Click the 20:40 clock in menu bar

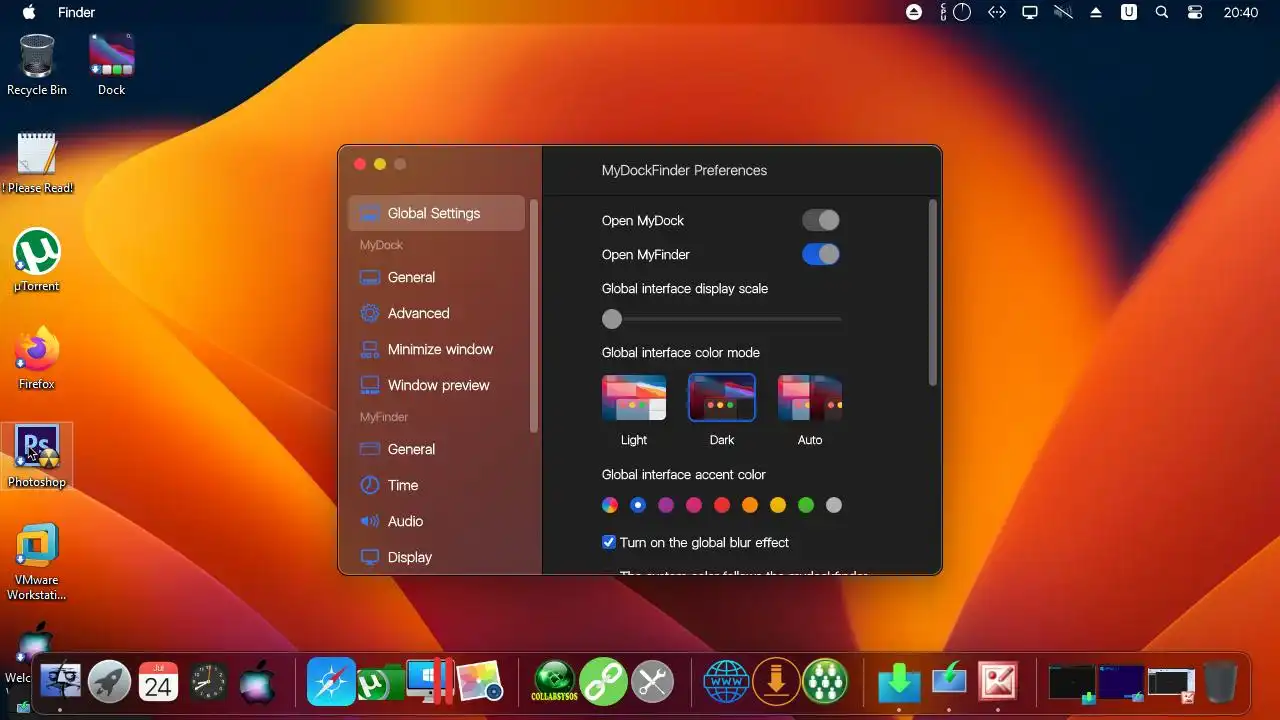(x=1240, y=13)
